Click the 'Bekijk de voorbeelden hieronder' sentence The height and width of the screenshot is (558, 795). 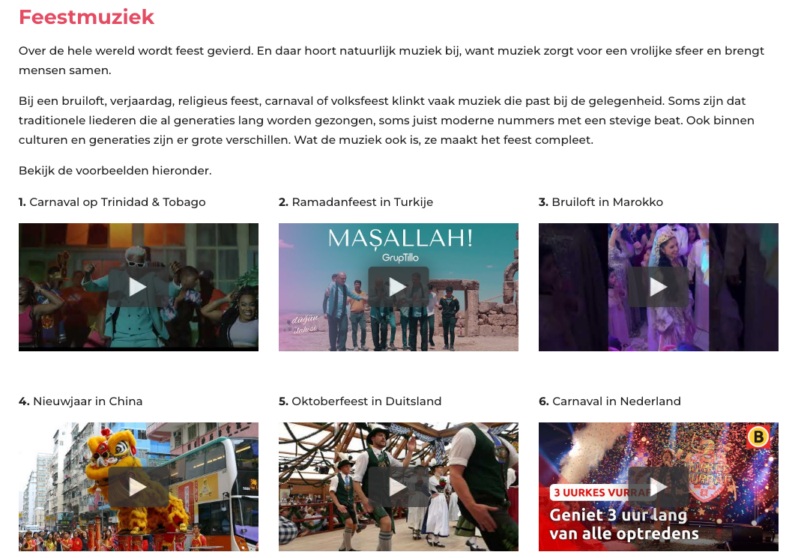(x=115, y=170)
